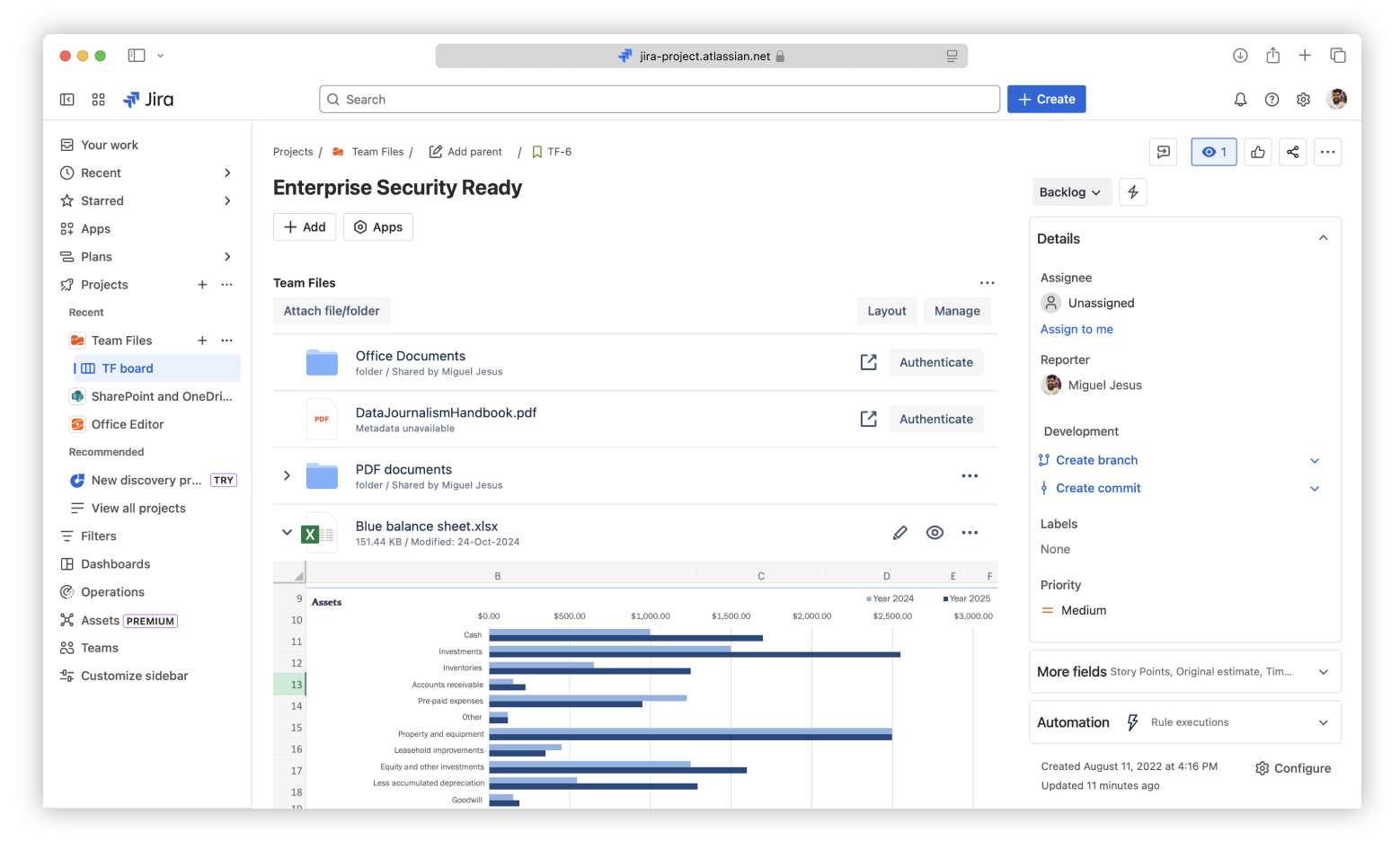Image resolution: width=1400 pixels, height=841 pixels.
Task: Click the share issue icon
Action: 1292,152
